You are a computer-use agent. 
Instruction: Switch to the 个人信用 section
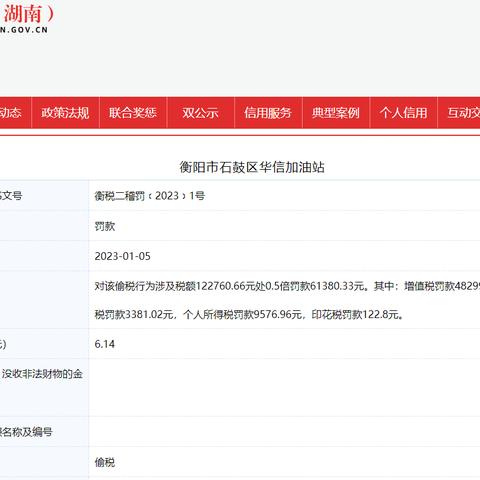pos(404,113)
